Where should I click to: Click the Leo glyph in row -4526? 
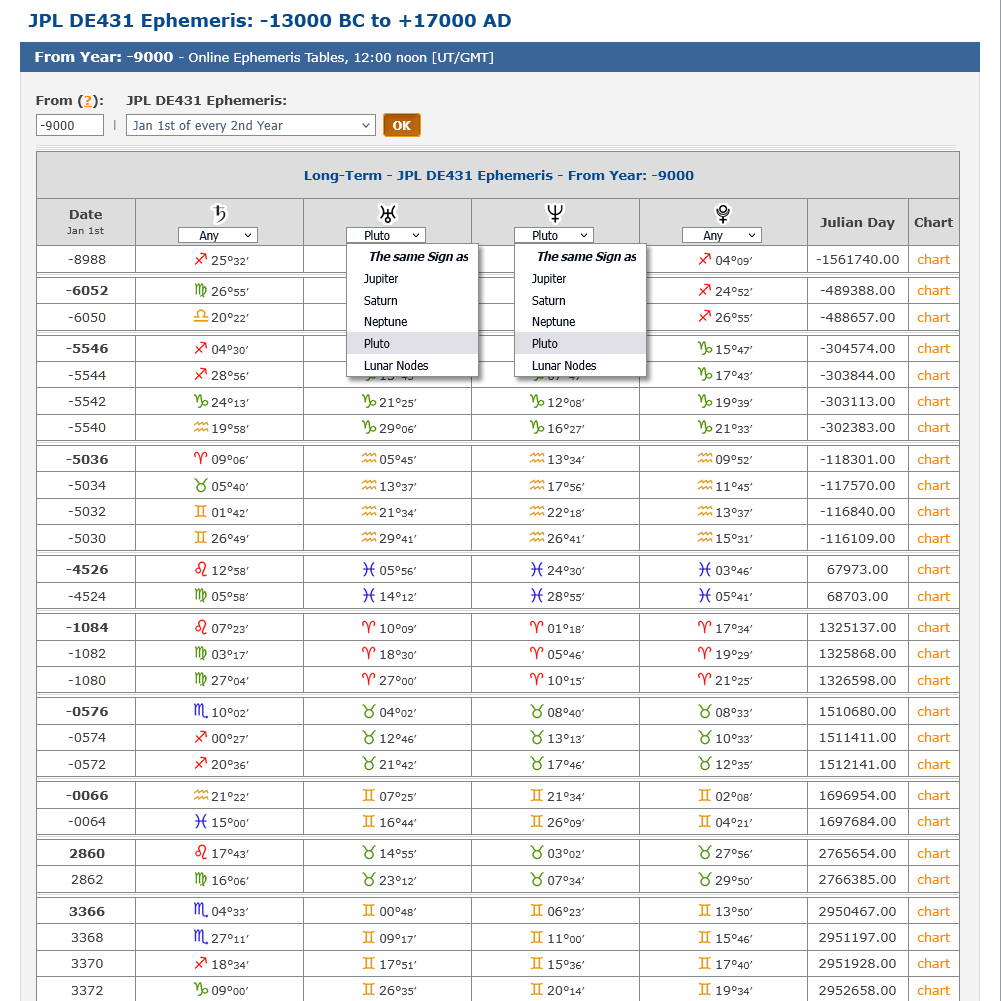pyautogui.click(x=200, y=569)
